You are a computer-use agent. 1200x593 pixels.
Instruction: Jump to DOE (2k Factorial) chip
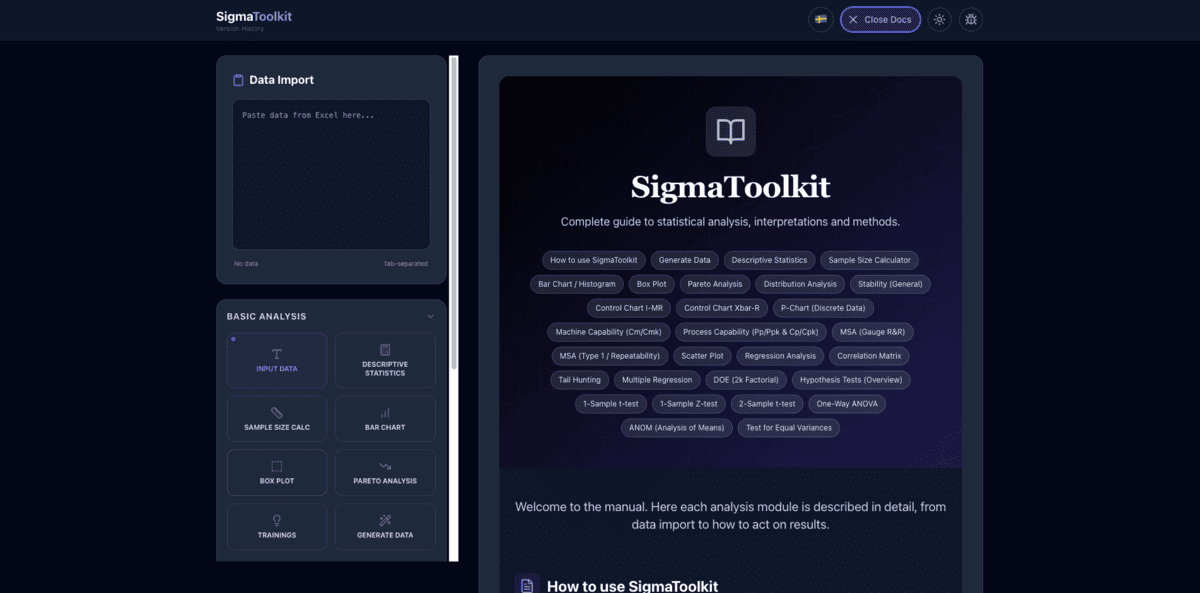coord(746,380)
